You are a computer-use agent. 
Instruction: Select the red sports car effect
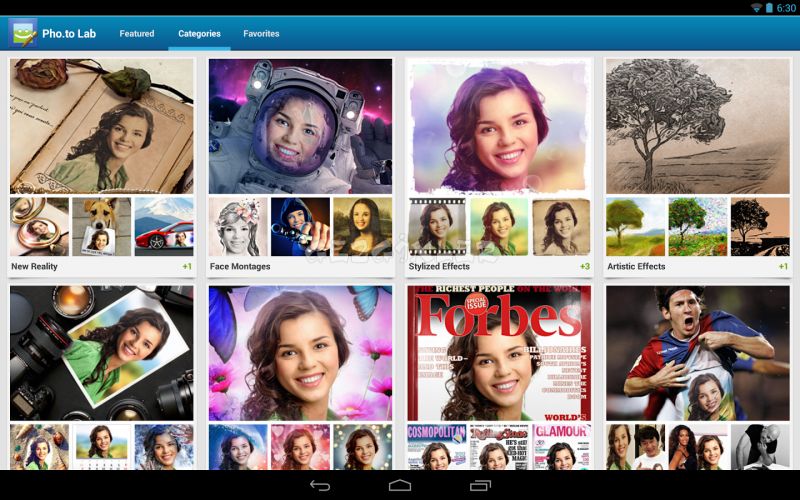pyautogui.click(x=164, y=227)
